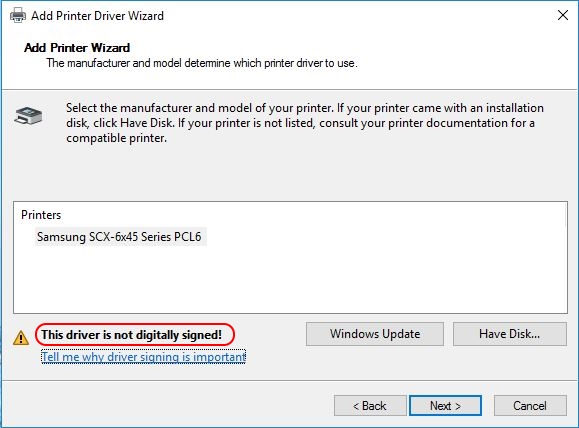This screenshot has width=579, height=428.
Task: Click the manufacturer and model subtitle text
Action: point(202,63)
